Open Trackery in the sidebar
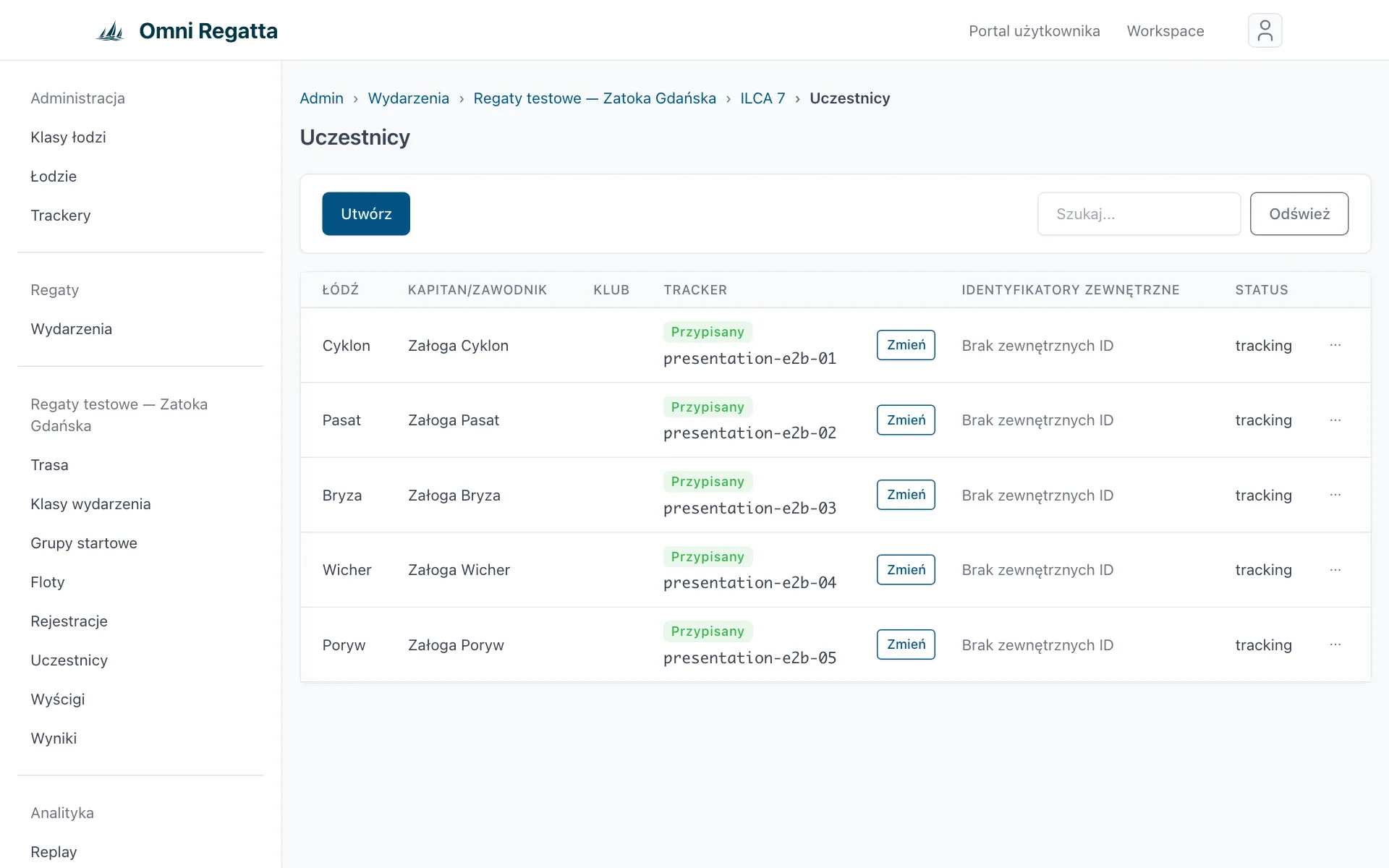 tap(61, 216)
